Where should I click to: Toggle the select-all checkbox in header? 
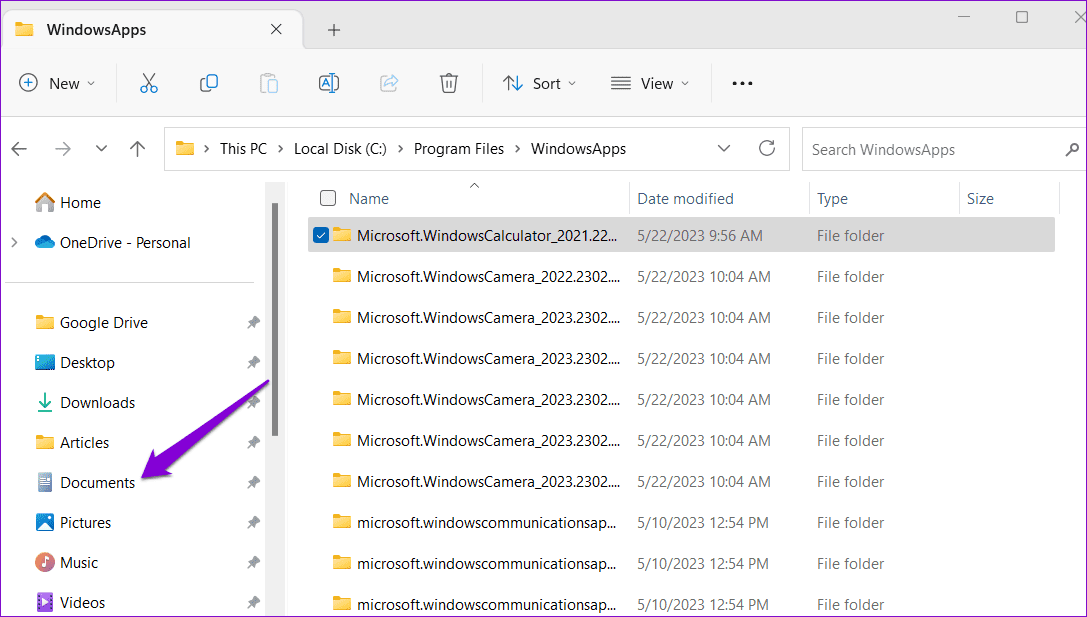click(328, 198)
